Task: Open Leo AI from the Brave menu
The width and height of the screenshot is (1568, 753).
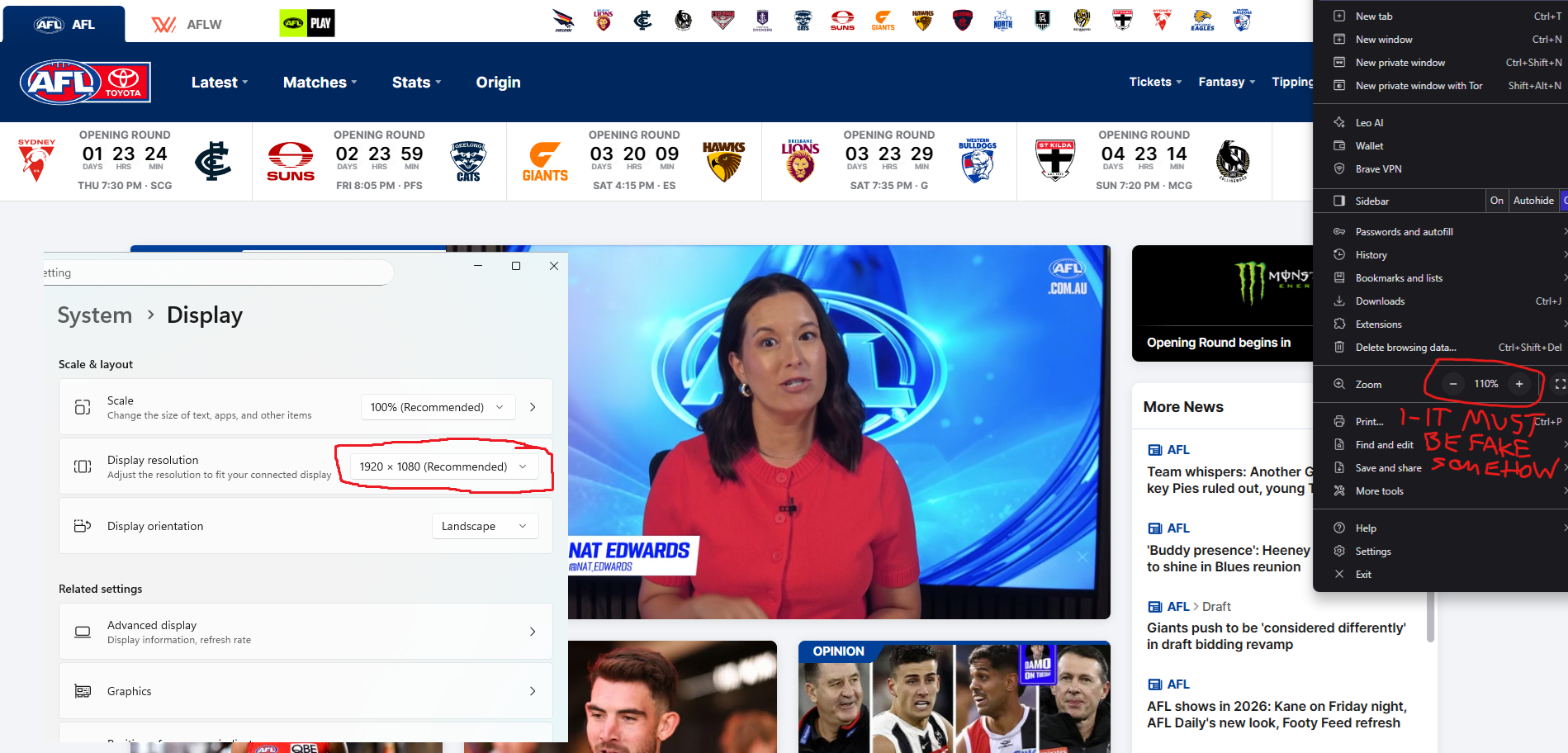Action: click(1440, 123)
